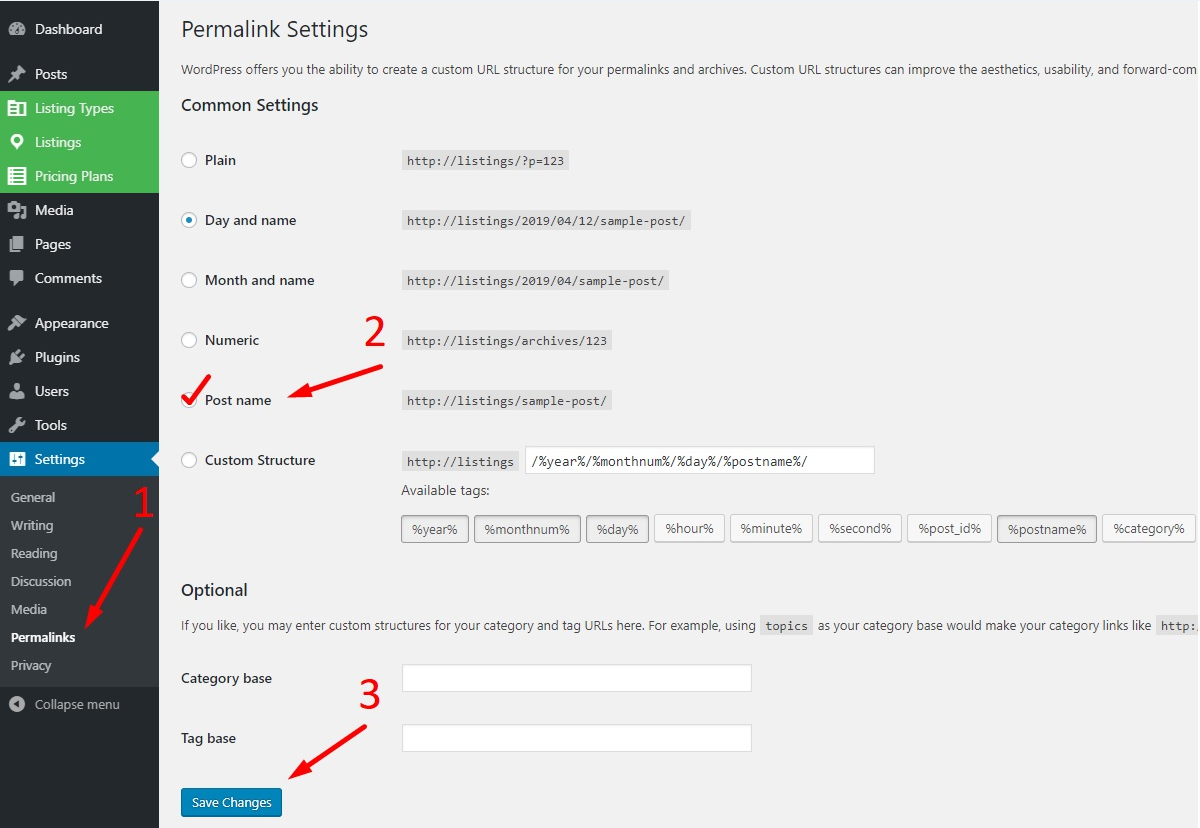Click the Dashboard gauge icon

pyautogui.click(x=16, y=29)
